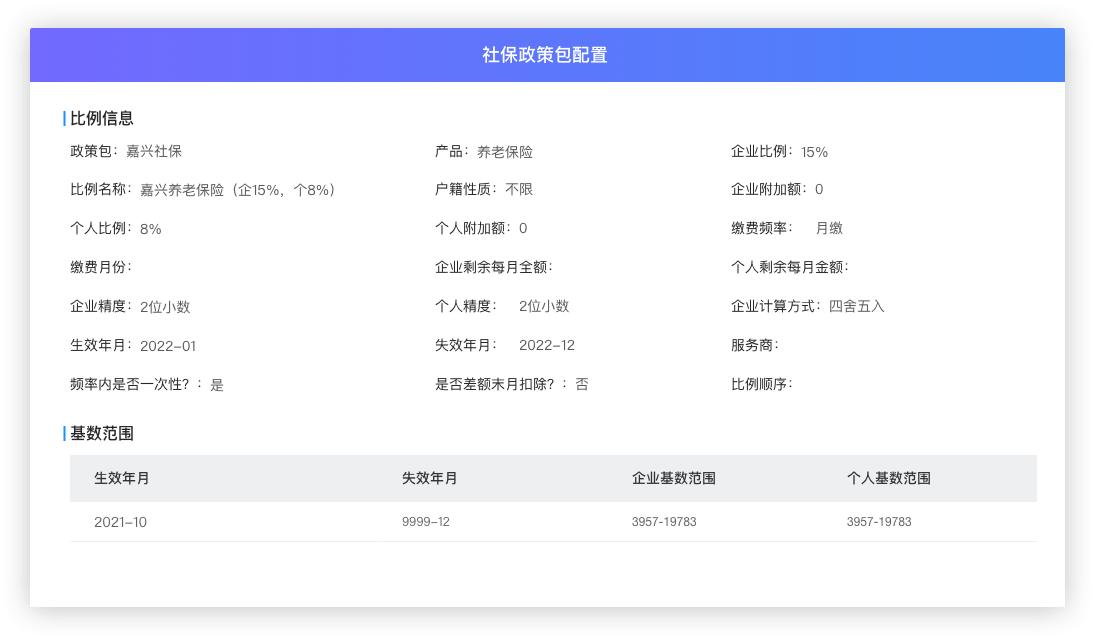Click the 生效年月 table column header
The image size is (1095, 639).
pyautogui.click(x=122, y=478)
